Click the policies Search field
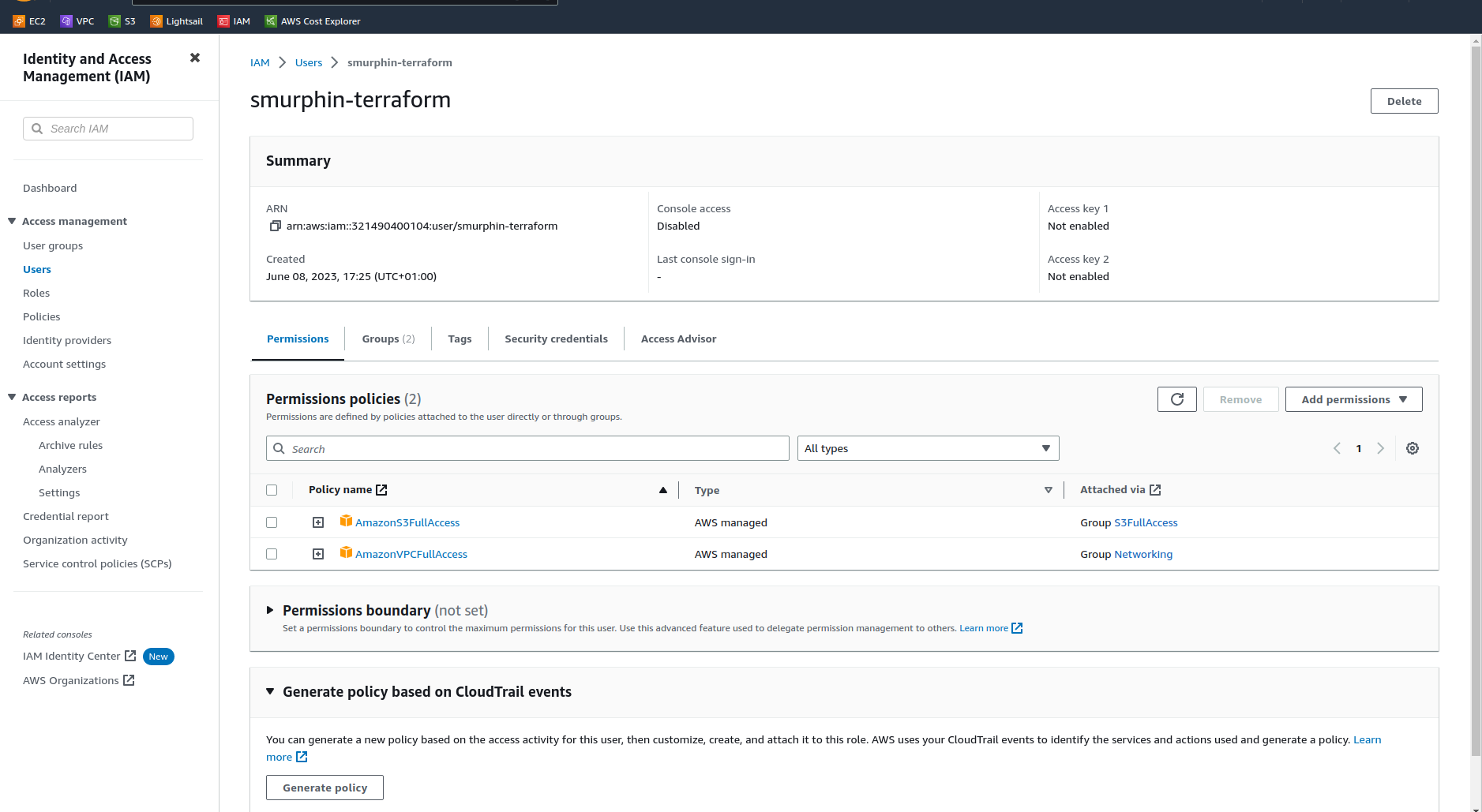This screenshot has width=1482, height=812. tap(527, 448)
